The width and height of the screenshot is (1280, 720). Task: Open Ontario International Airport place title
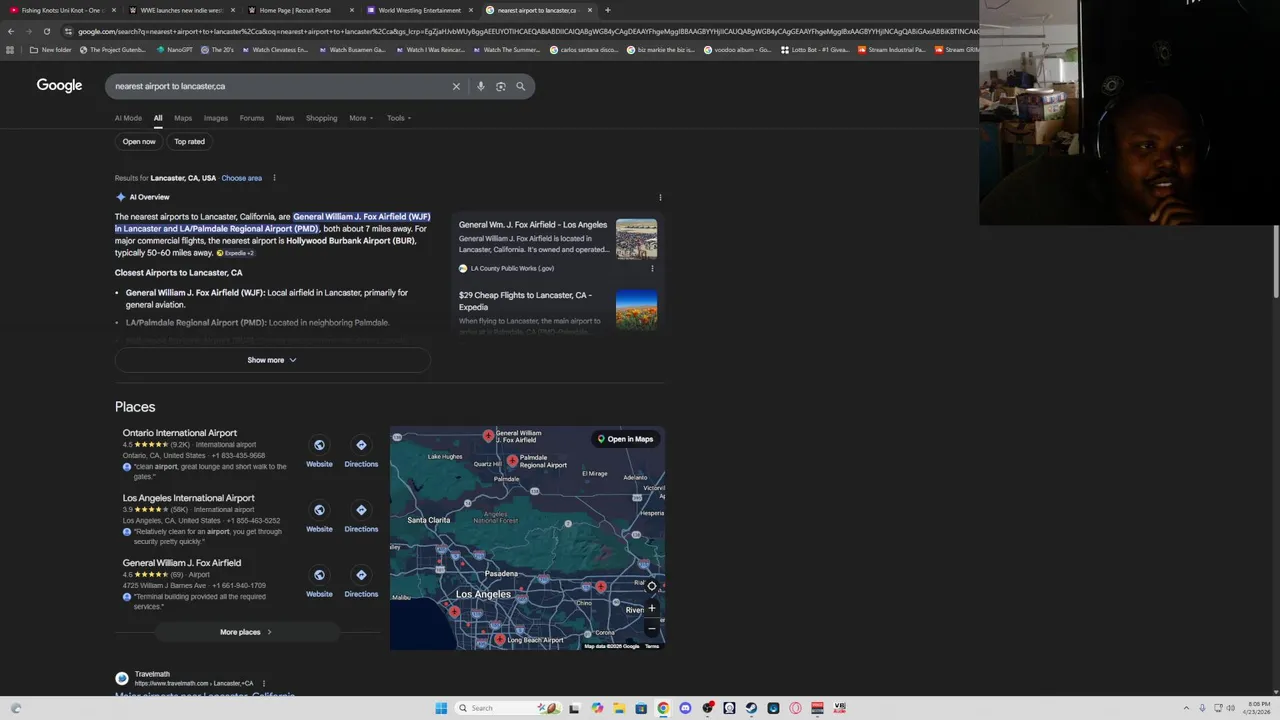pyautogui.click(x=180, y=433)
